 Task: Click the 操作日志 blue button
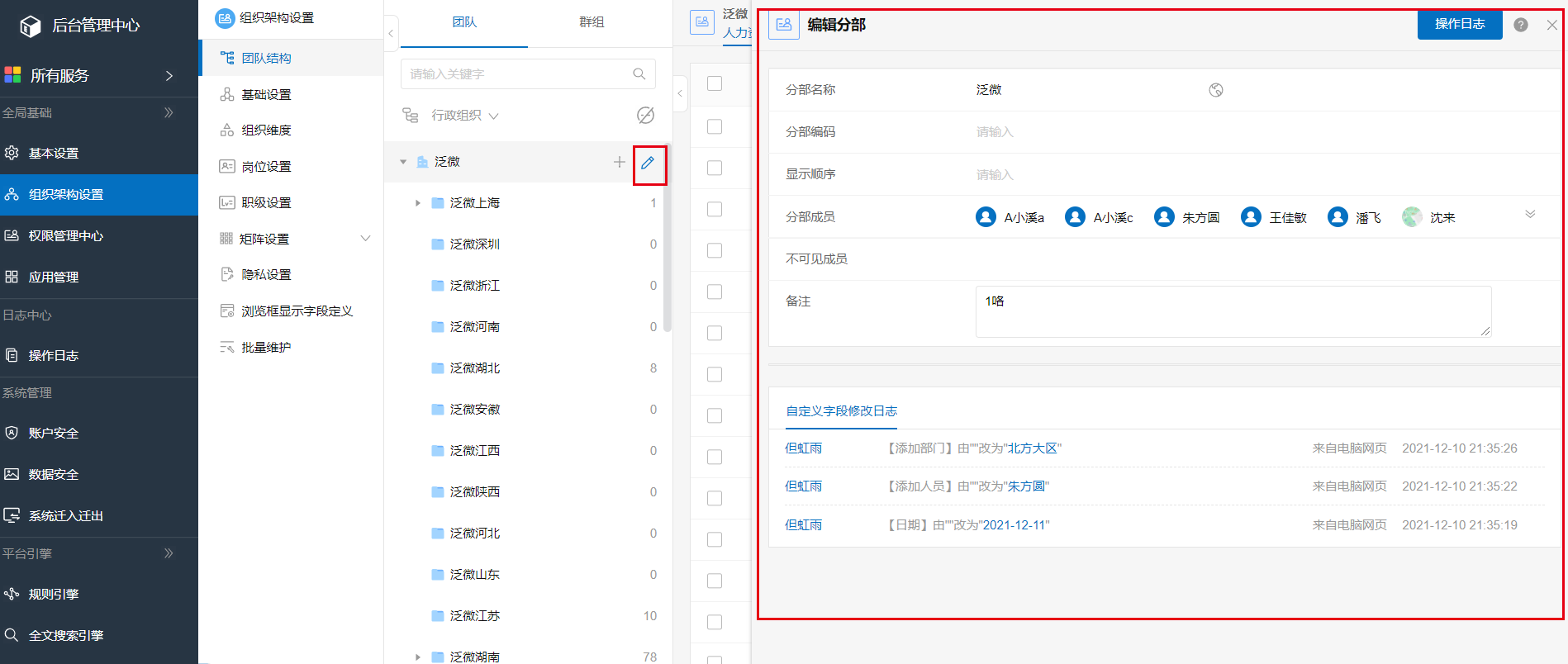click(1460, 24)
